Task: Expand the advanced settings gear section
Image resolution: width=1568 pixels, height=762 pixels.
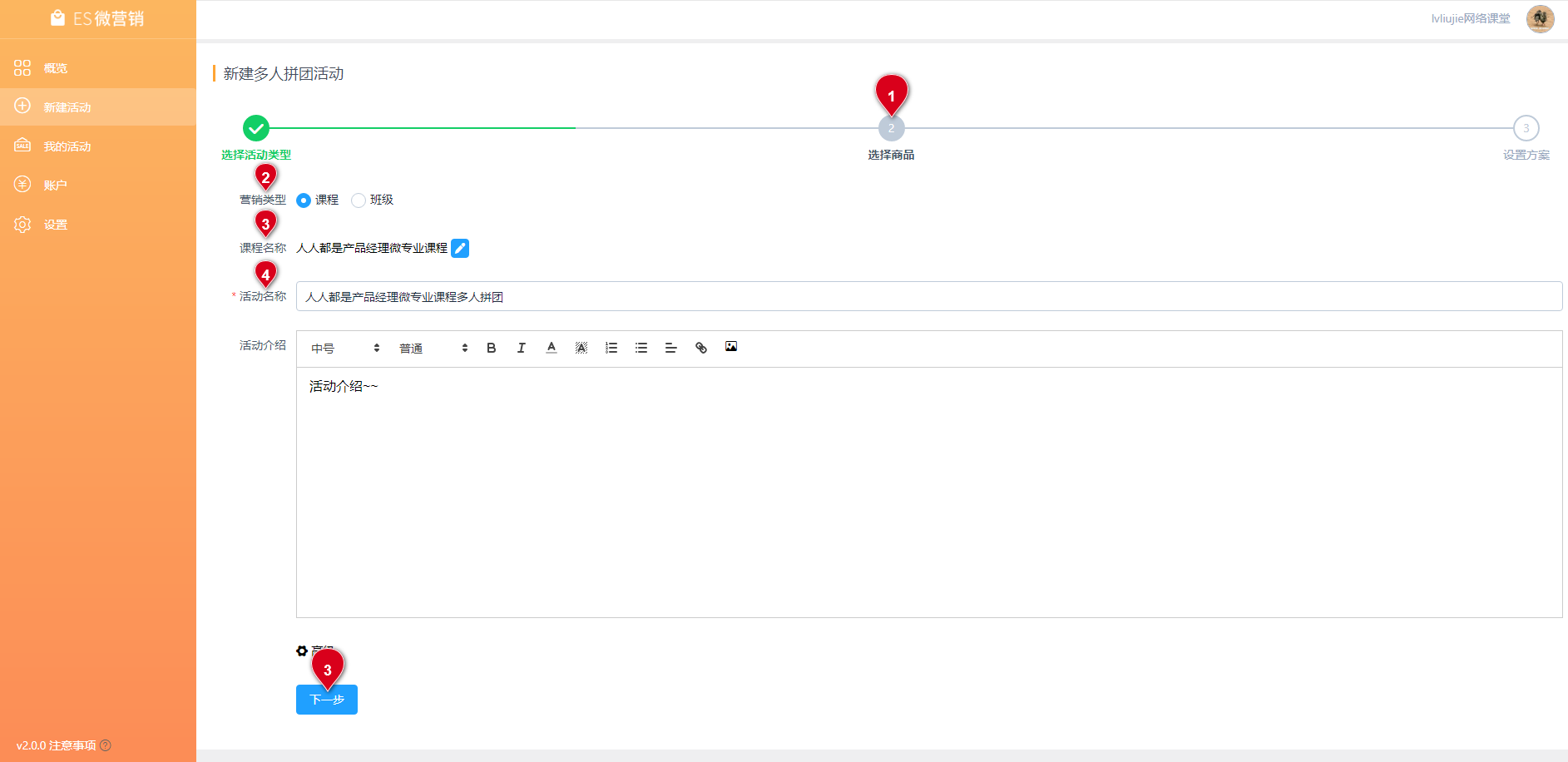Action: (x=302, y=651)
